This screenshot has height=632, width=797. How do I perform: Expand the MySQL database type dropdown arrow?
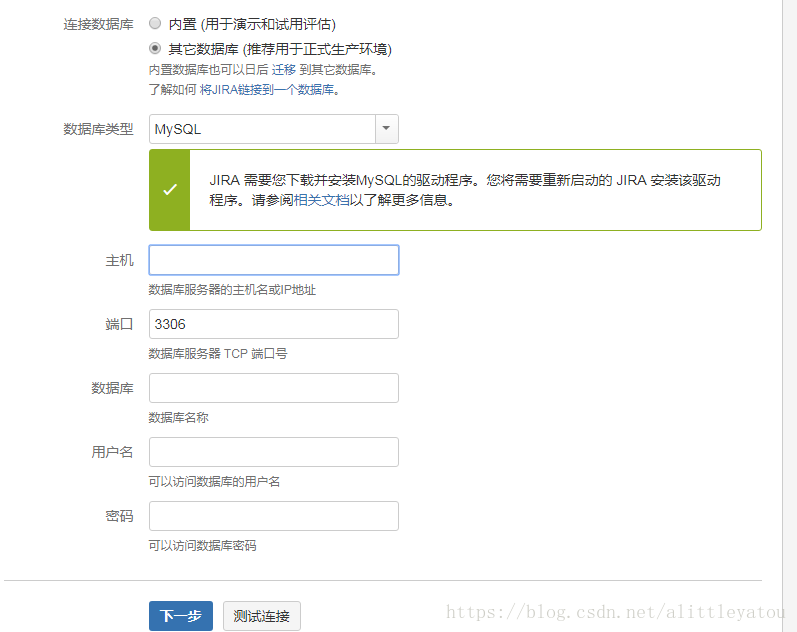coord(387,129)
